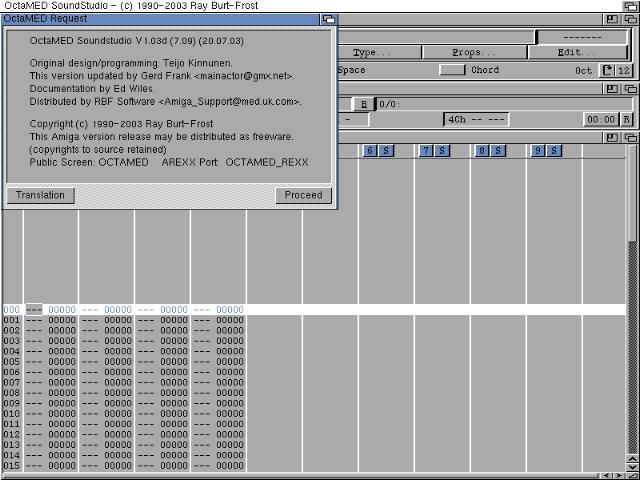The width and height of the screenshot is (640, 480).
Task: Solo track 9 with S button
Action: click(554, 151)
